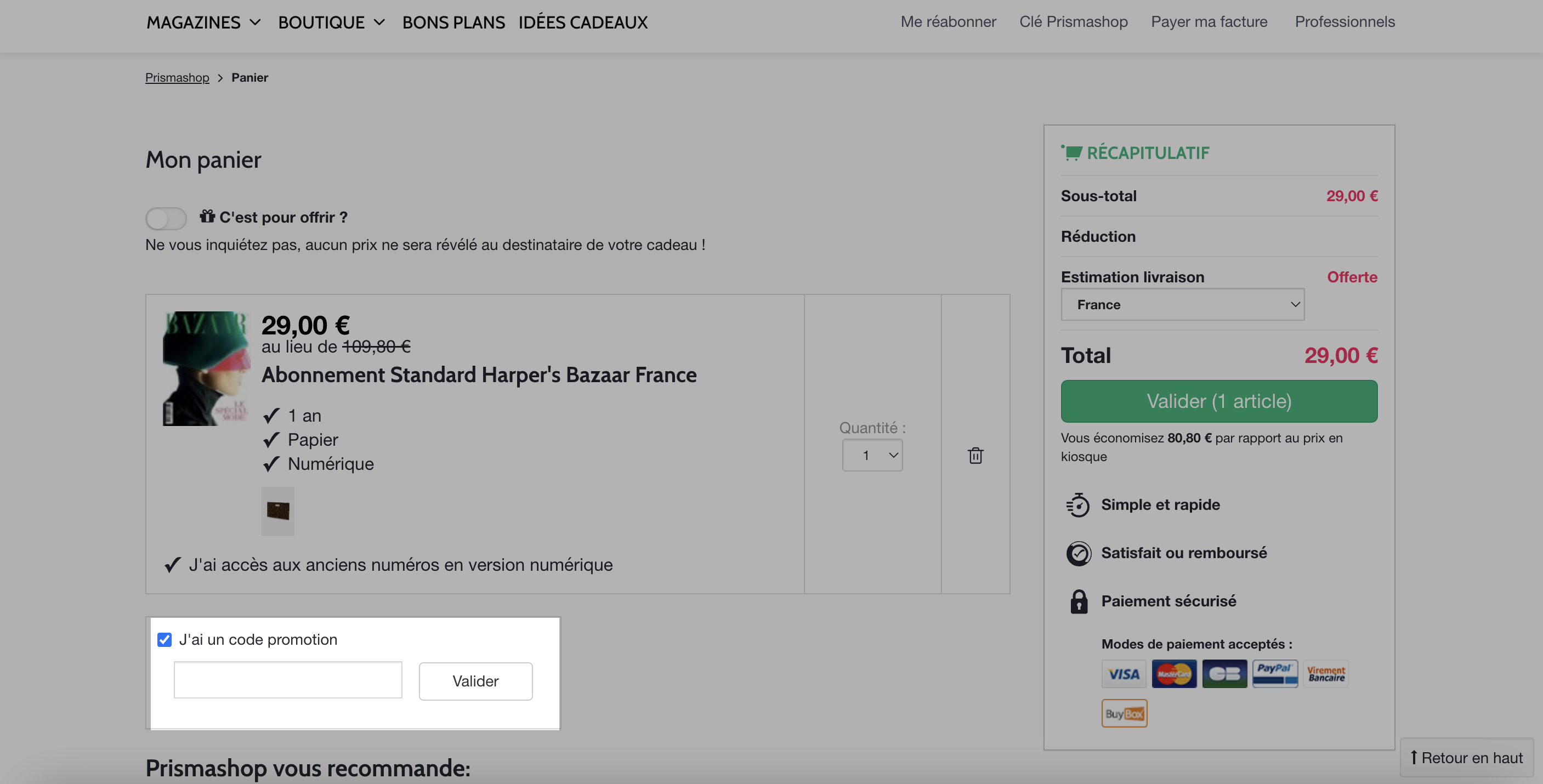Click the stopwatch icon for Simple et rapide

tap(1077, 505)
